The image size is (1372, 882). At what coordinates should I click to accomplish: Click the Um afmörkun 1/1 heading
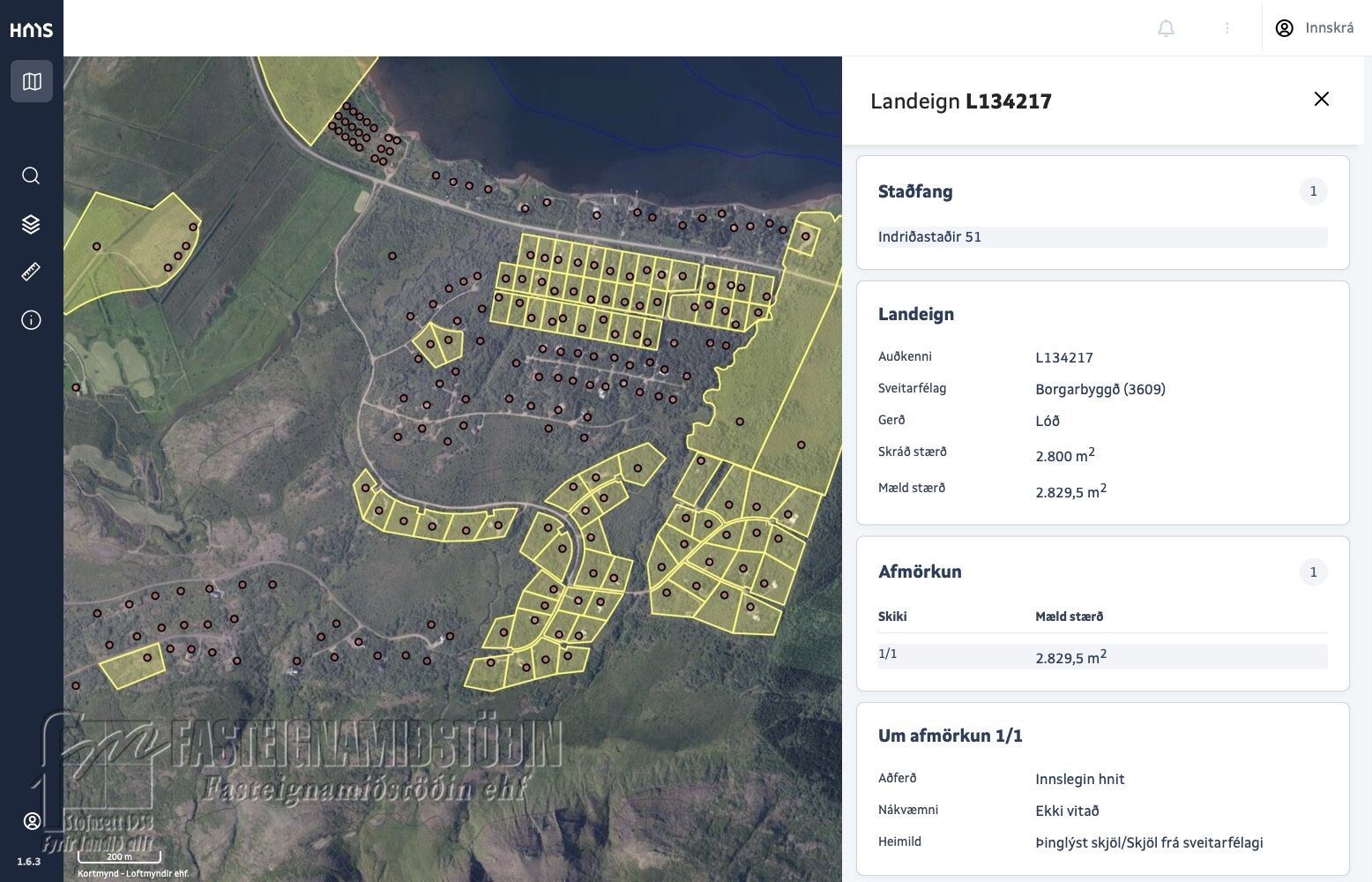point(951,736)
